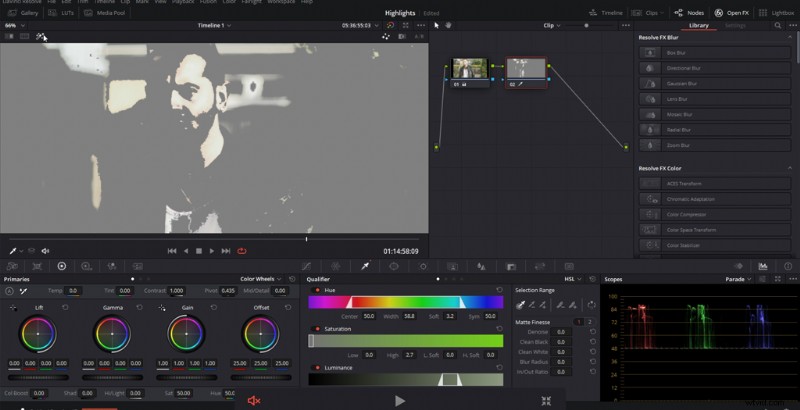Open the Information palette icon
The height and width of the screenshot is (410, 800).
point(789,266)
